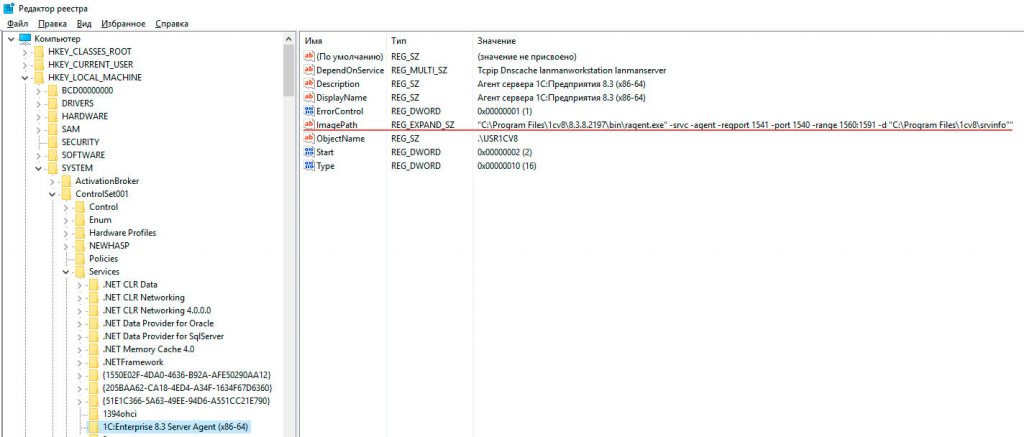Open the Избранное menu

click(x=123, y=24)
